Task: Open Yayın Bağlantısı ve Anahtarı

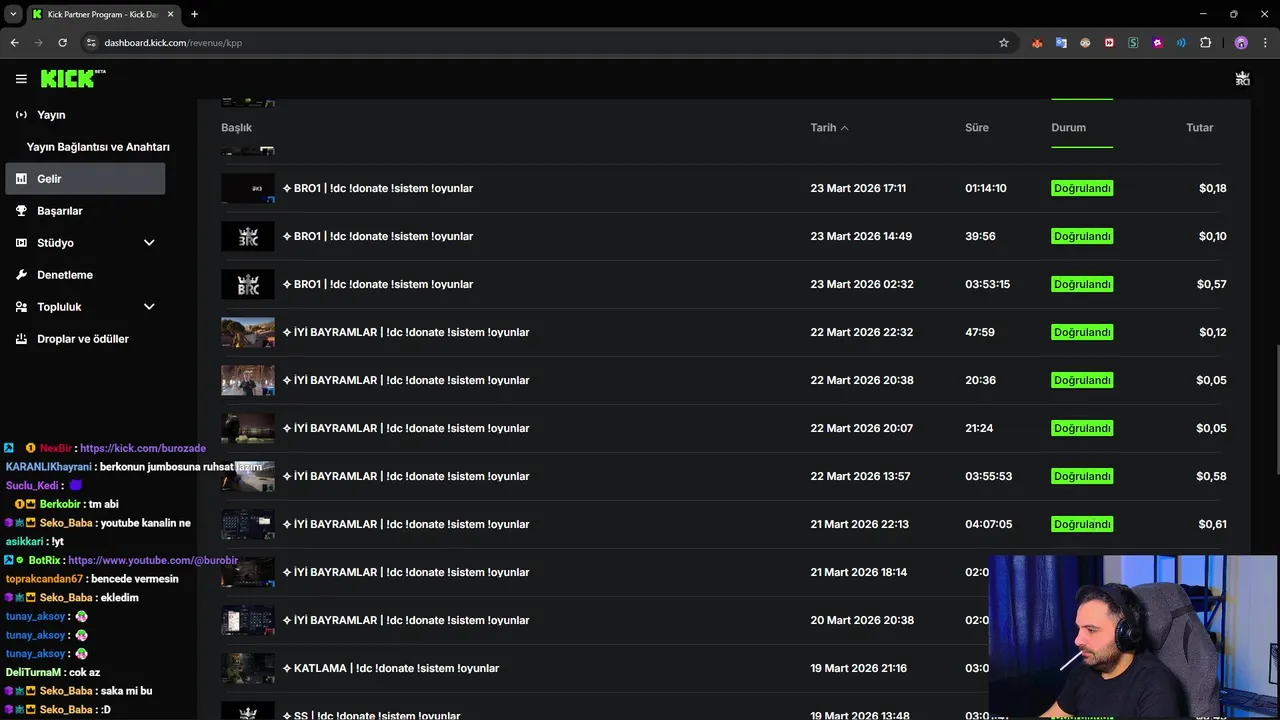Action: coord(98,147)
